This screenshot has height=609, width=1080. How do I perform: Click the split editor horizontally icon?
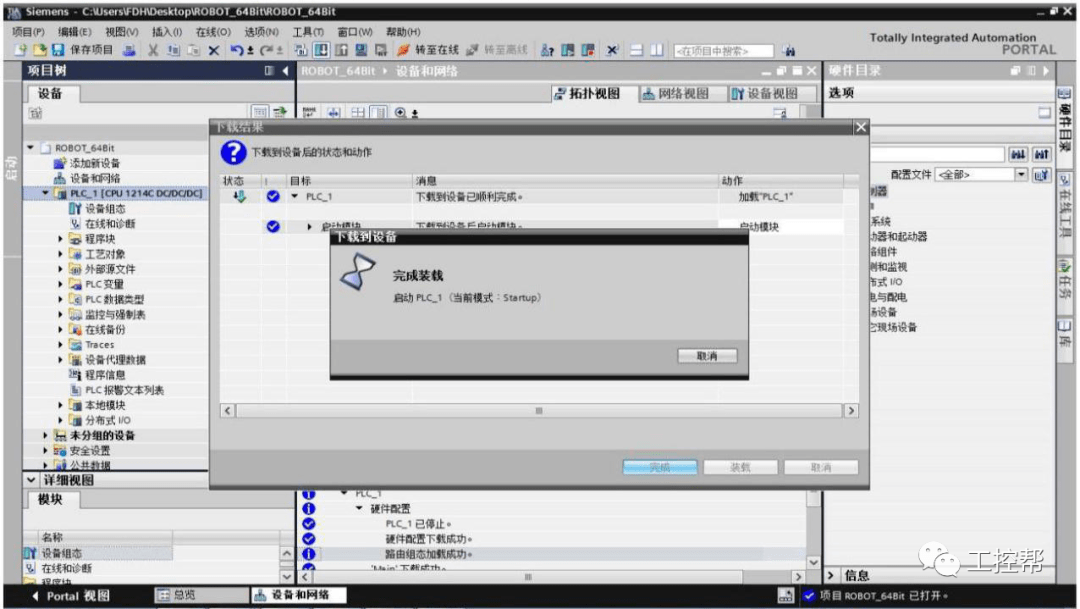click(x=637, y=50)
